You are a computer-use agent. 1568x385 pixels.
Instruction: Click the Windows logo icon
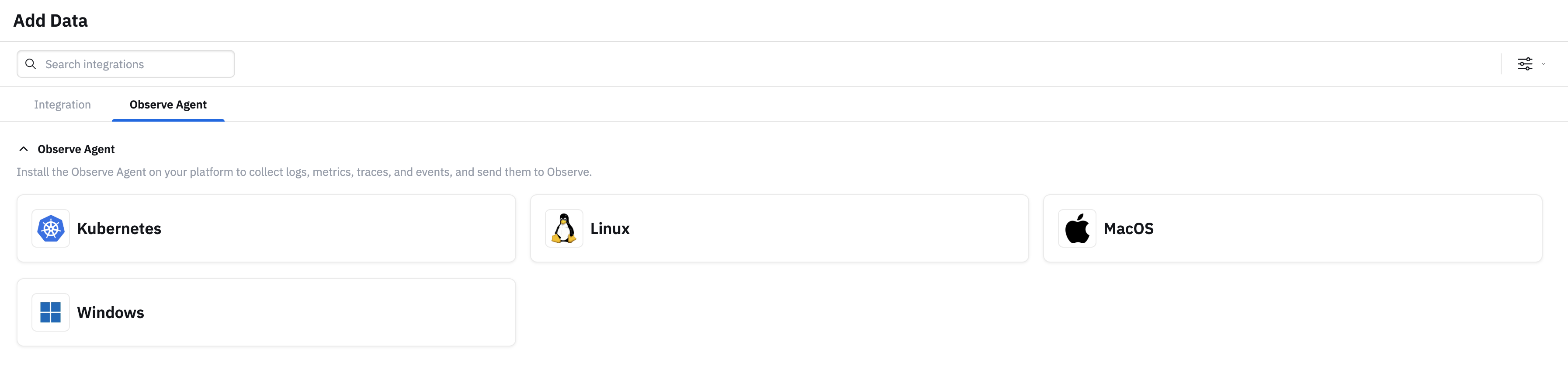pos(51,312)
